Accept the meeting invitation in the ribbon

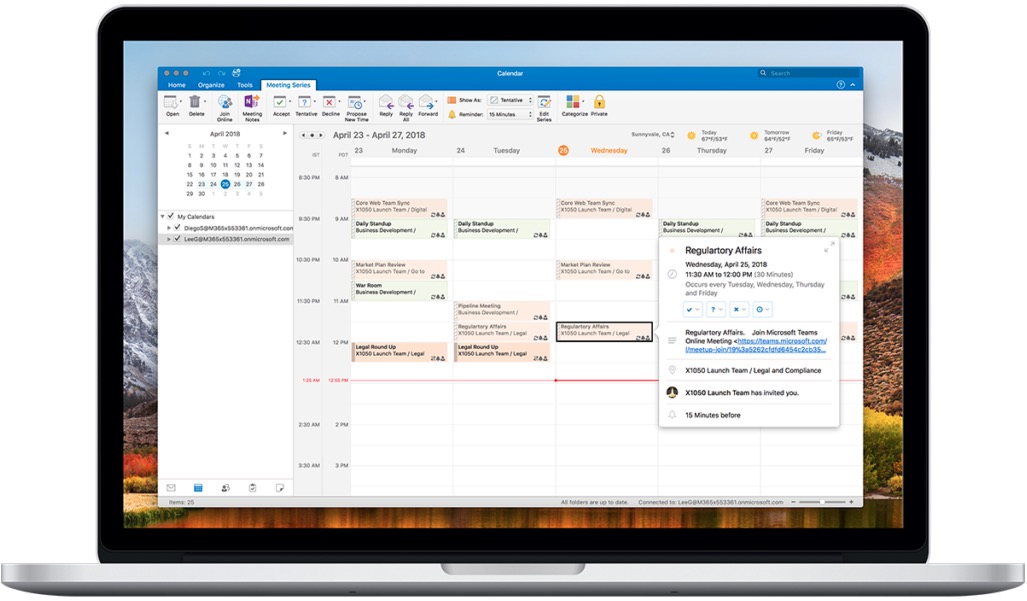coord(281,104)
